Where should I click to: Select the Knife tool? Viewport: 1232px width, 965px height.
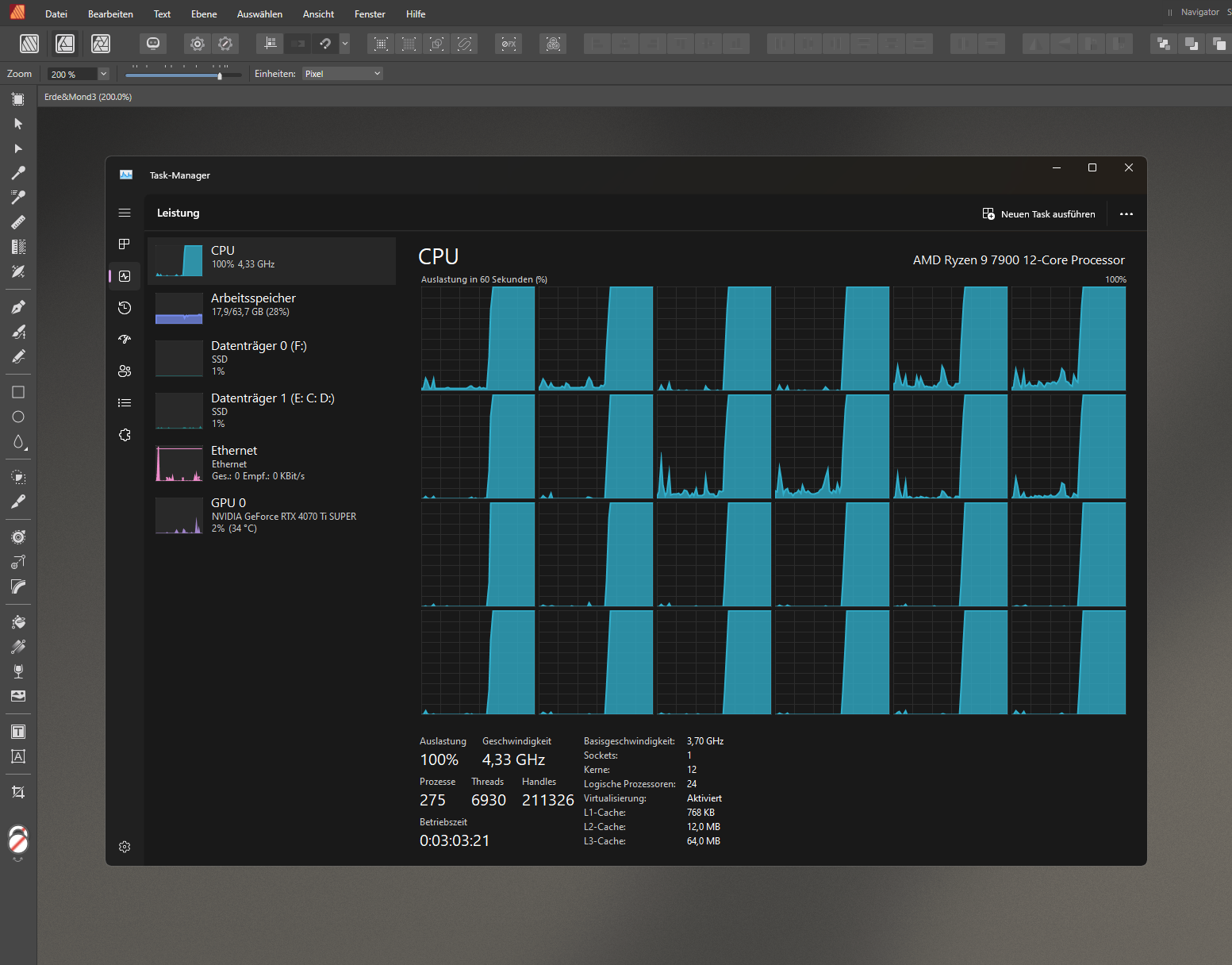[18, 502]
